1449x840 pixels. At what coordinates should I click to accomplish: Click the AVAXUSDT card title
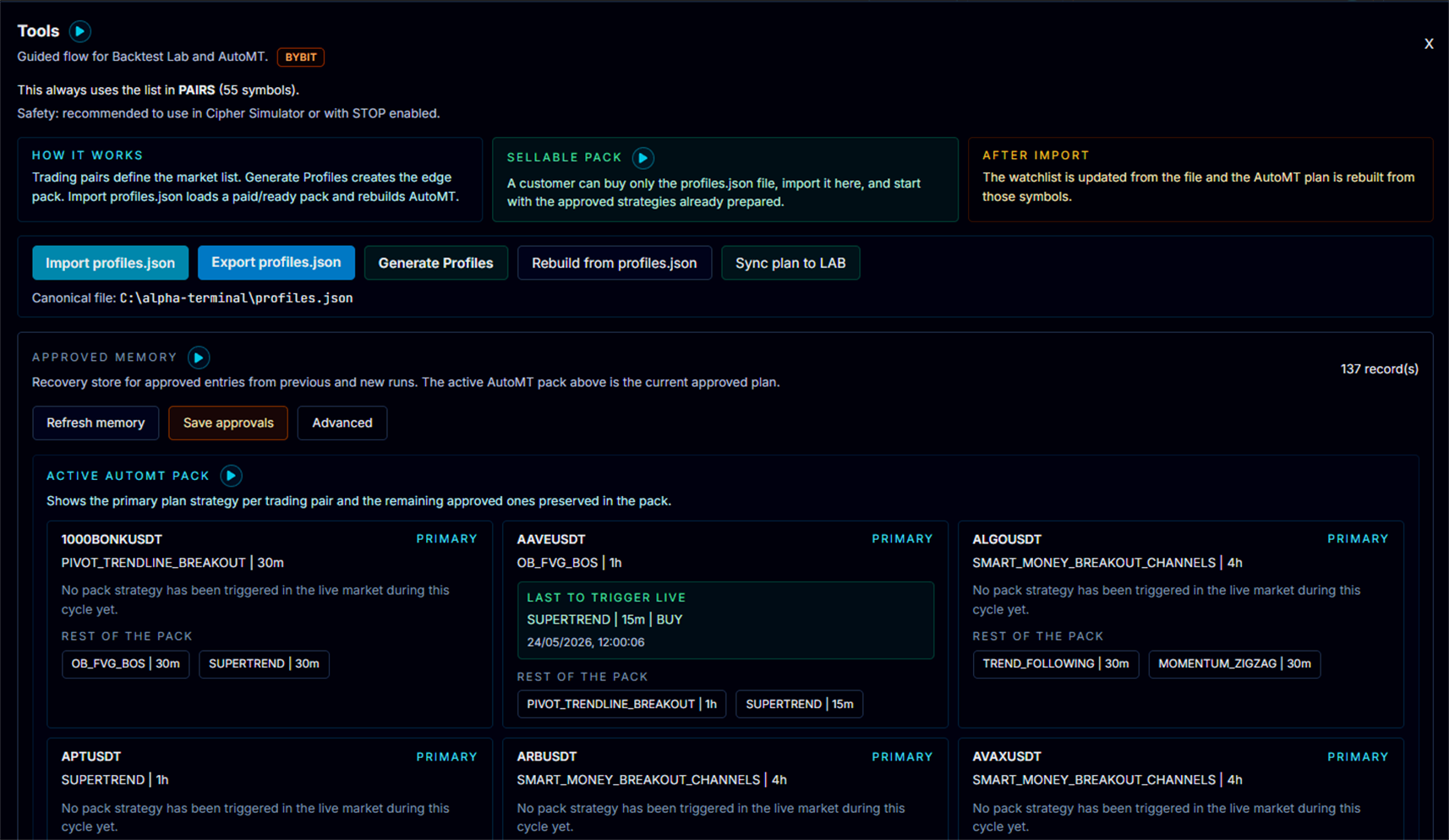coord(1007,756)
